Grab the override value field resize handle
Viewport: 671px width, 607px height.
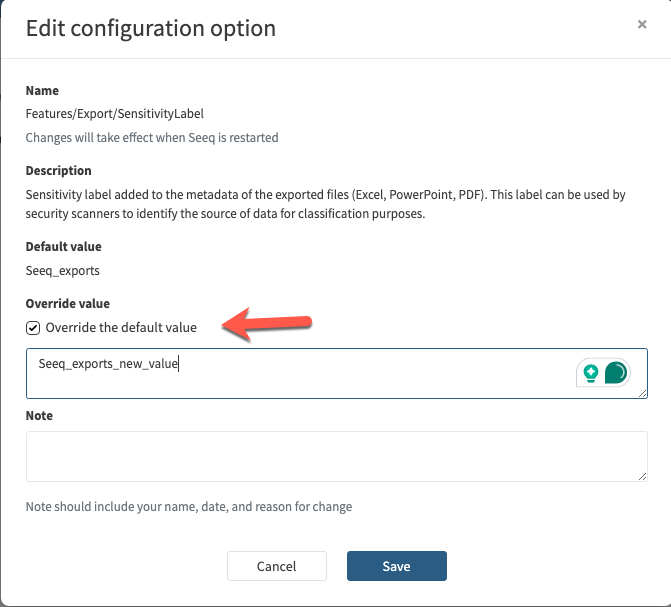coord(642,393)
